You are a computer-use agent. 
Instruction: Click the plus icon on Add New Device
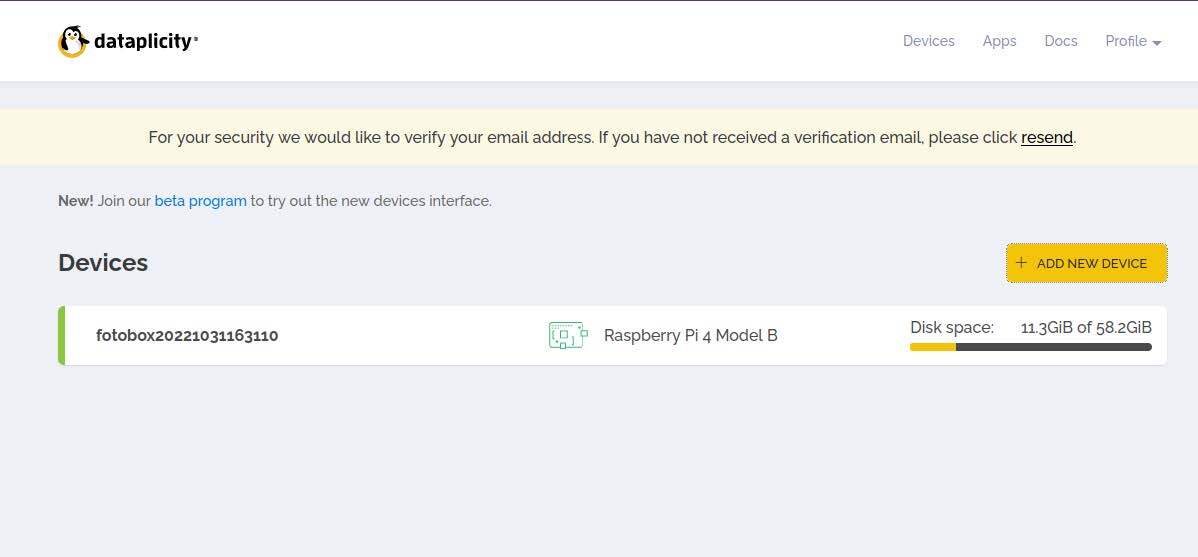(1022, 263)
